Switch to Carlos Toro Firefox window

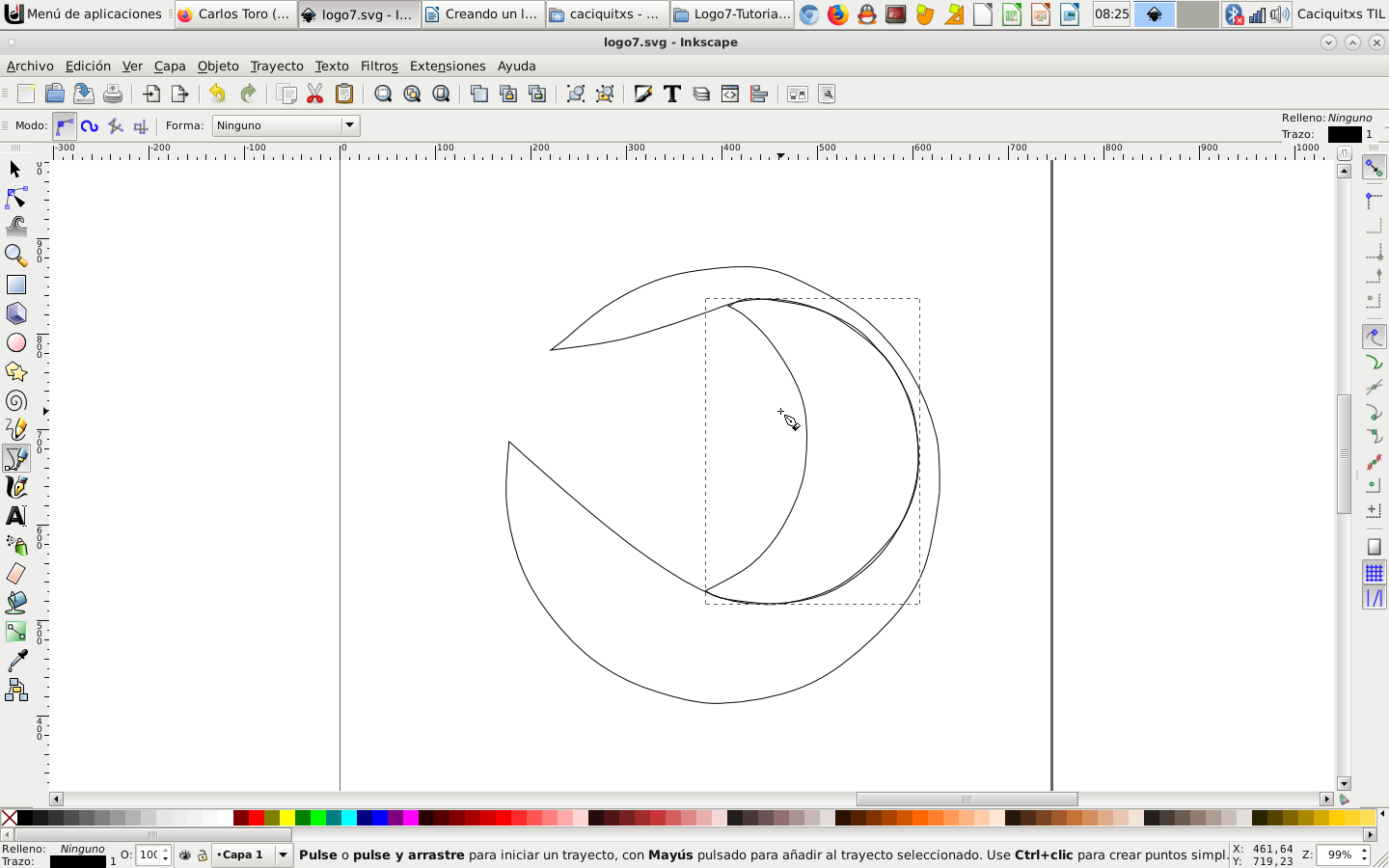[x=235, y=14]
